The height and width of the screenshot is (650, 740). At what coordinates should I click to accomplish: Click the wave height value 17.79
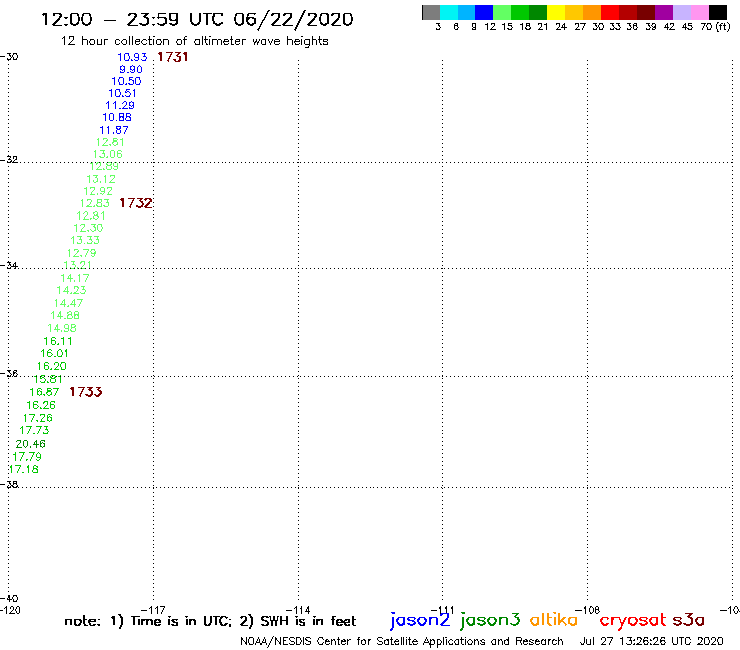coord(27,457)
